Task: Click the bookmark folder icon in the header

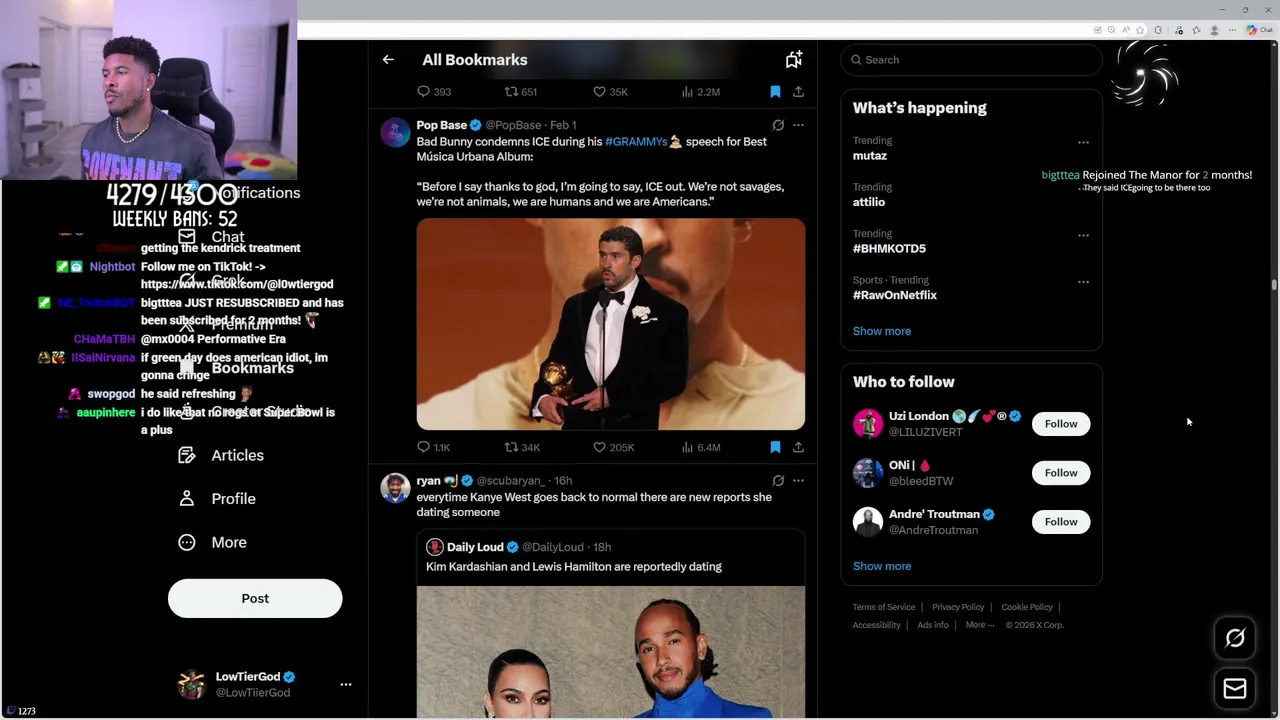Action: pyautogui.click(x=793, y=60)
